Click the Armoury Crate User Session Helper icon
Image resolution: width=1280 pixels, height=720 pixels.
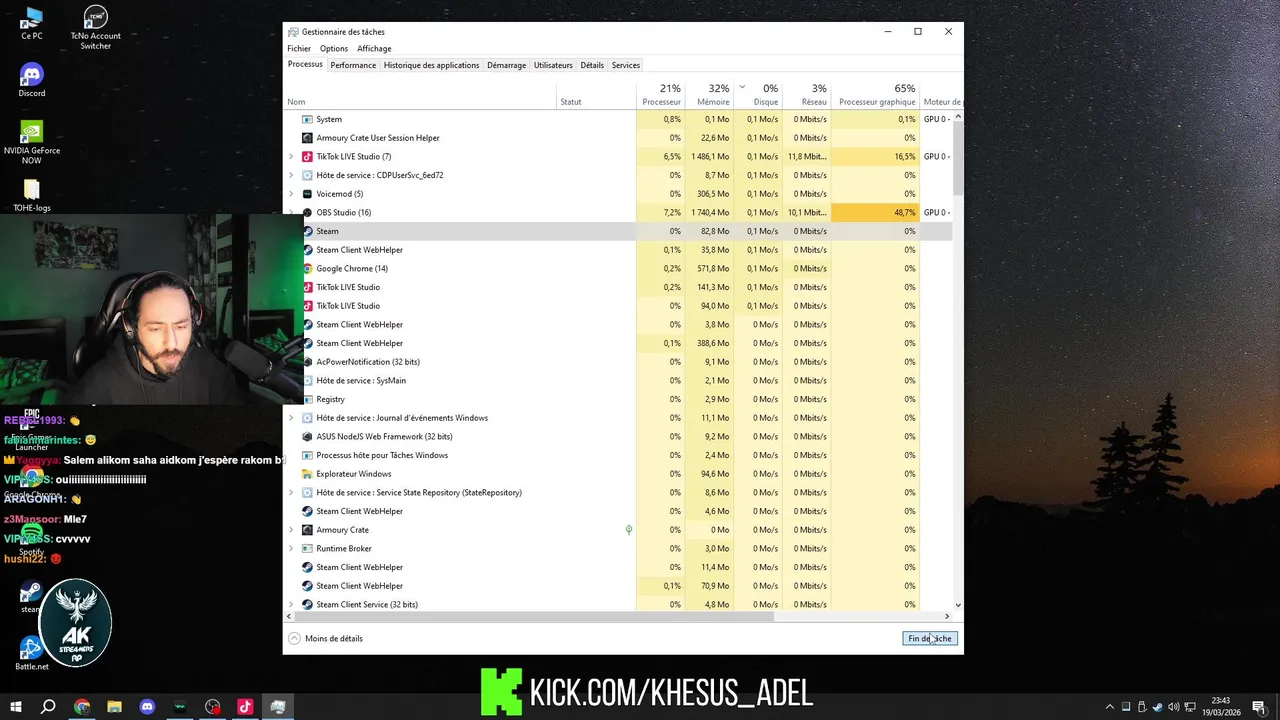[307, 138]
